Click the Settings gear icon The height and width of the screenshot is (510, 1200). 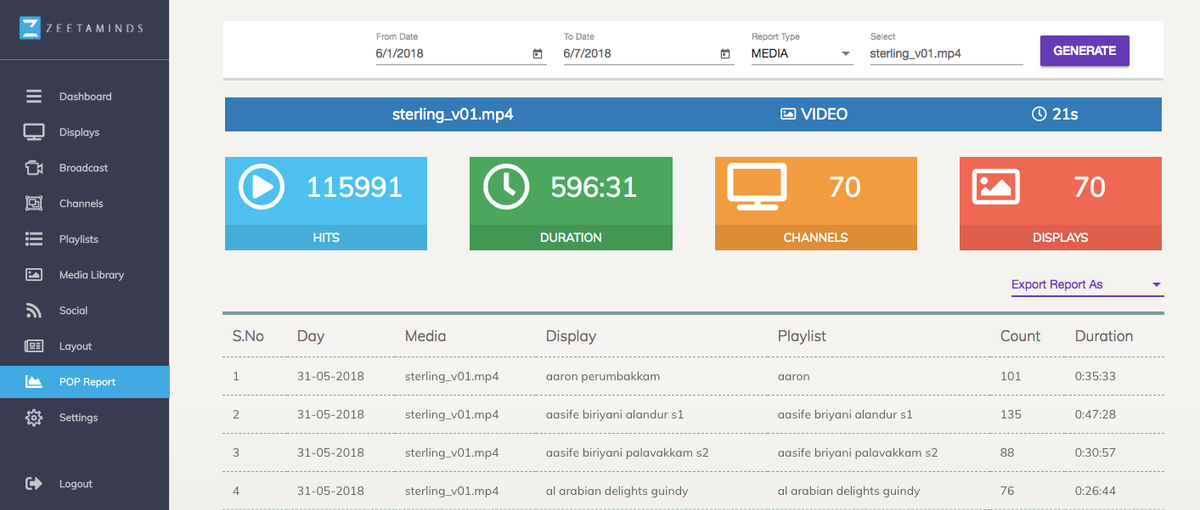(x=34, y=418)
